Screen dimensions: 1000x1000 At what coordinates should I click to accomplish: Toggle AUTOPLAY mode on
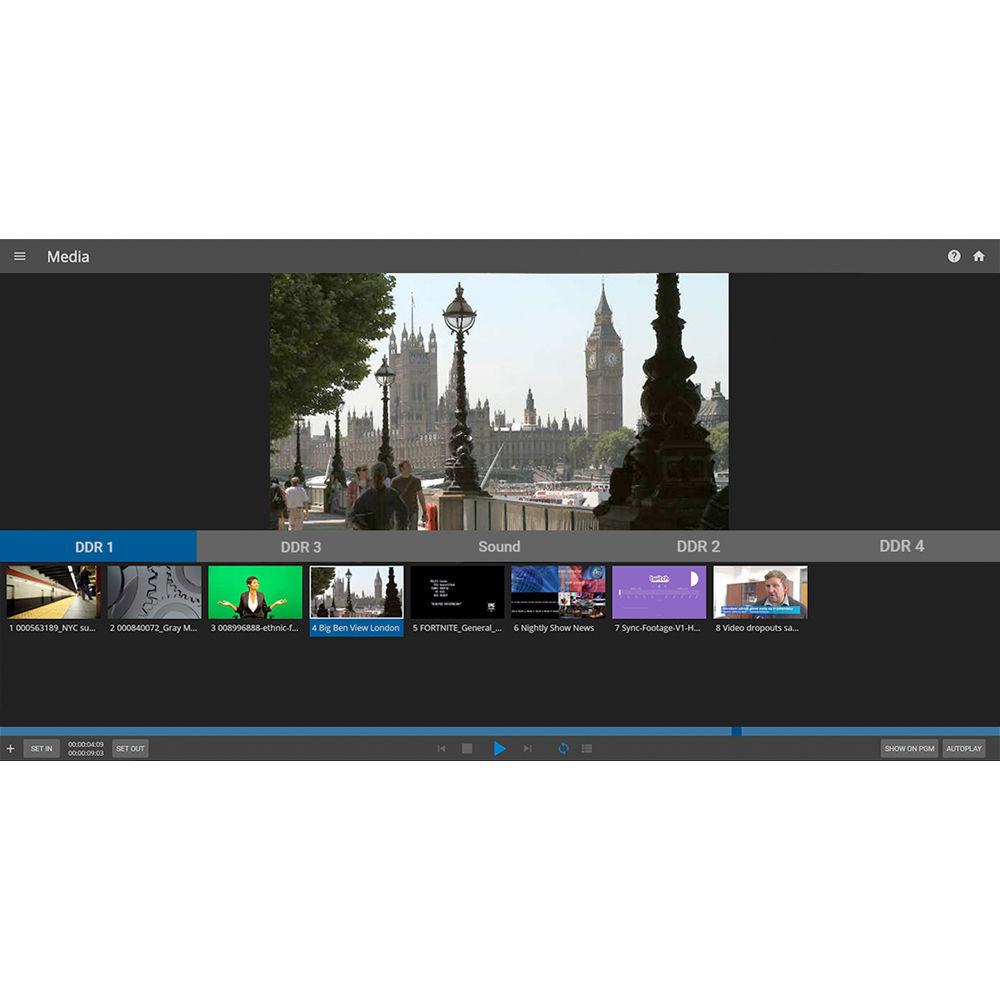(962, 748)
